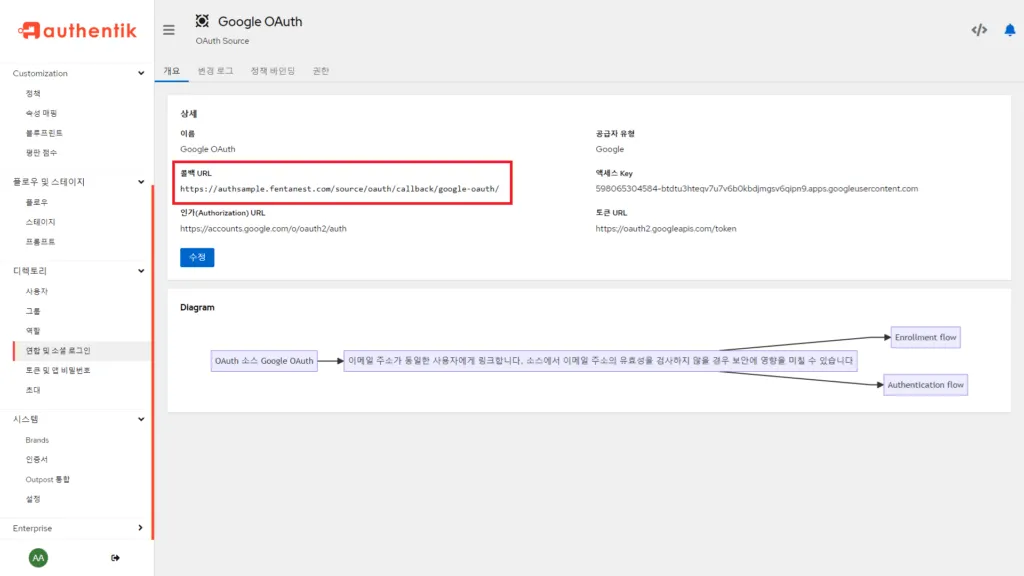Open the notifications bell

[1009, 30]
